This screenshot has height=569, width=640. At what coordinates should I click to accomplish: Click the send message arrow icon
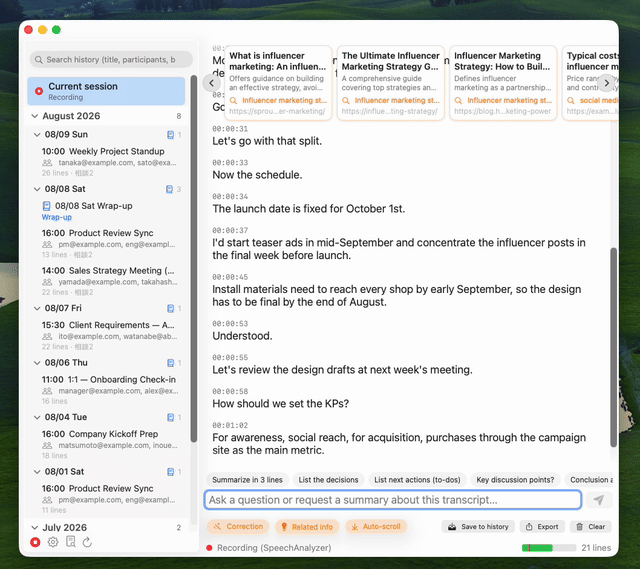coord(599,500)
